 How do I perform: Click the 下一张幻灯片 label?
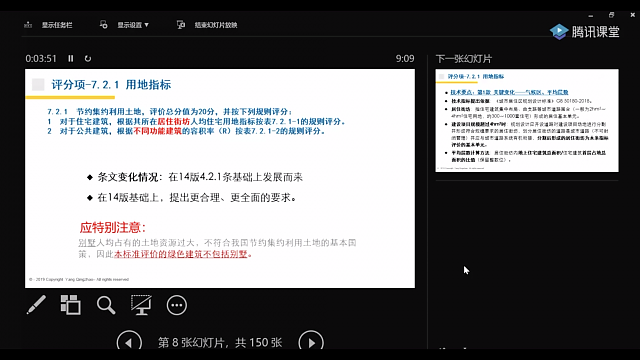pos(464,59)
